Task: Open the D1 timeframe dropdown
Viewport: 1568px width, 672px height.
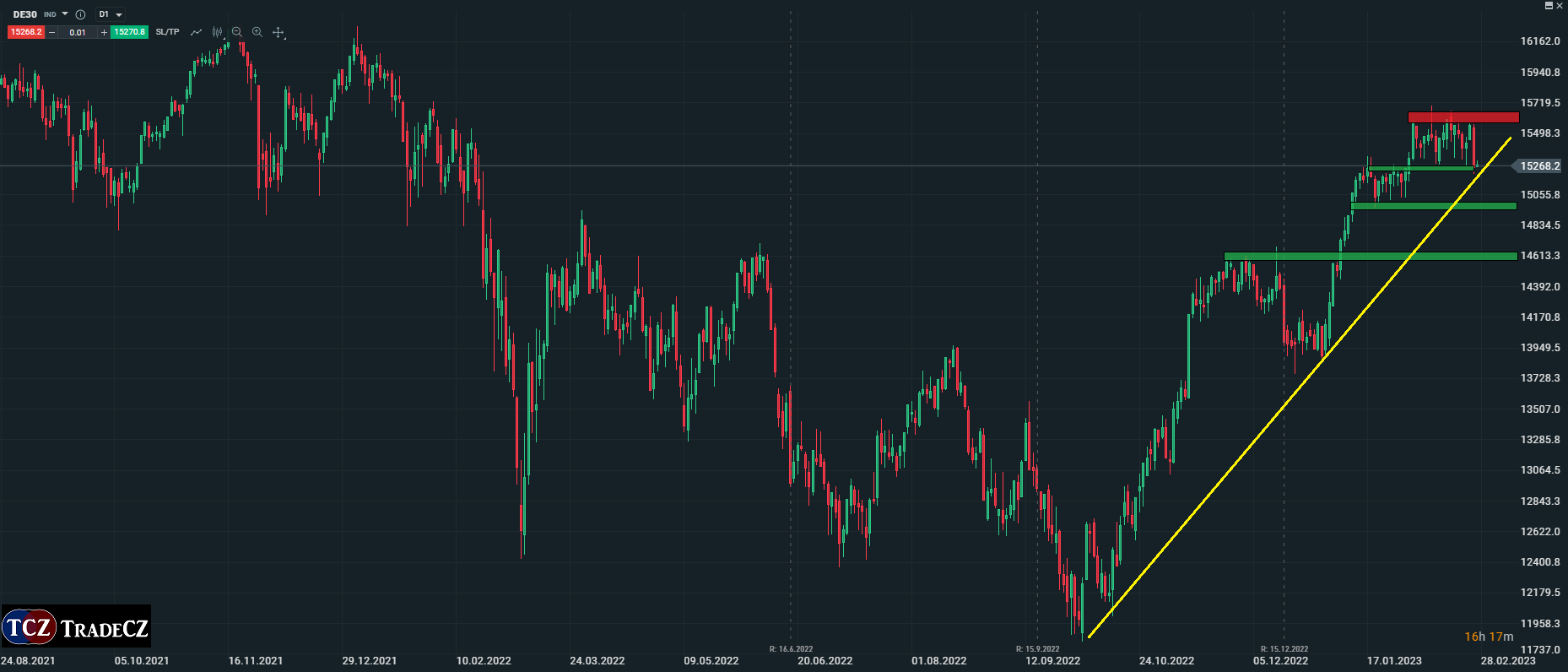Action: (111, 14)
